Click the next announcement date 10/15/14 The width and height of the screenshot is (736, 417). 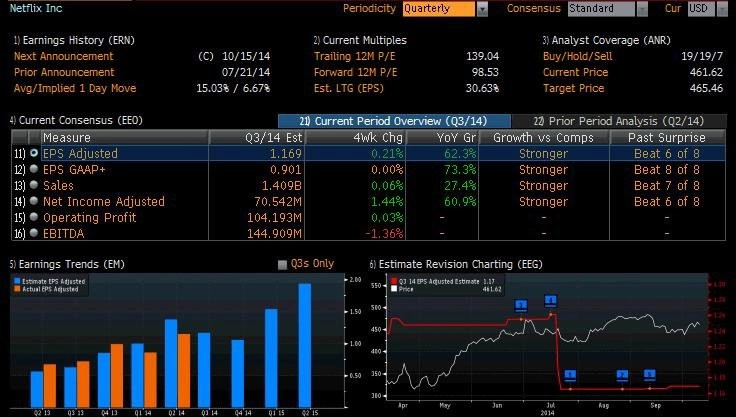pyautogui.click(x=246, y=56)
